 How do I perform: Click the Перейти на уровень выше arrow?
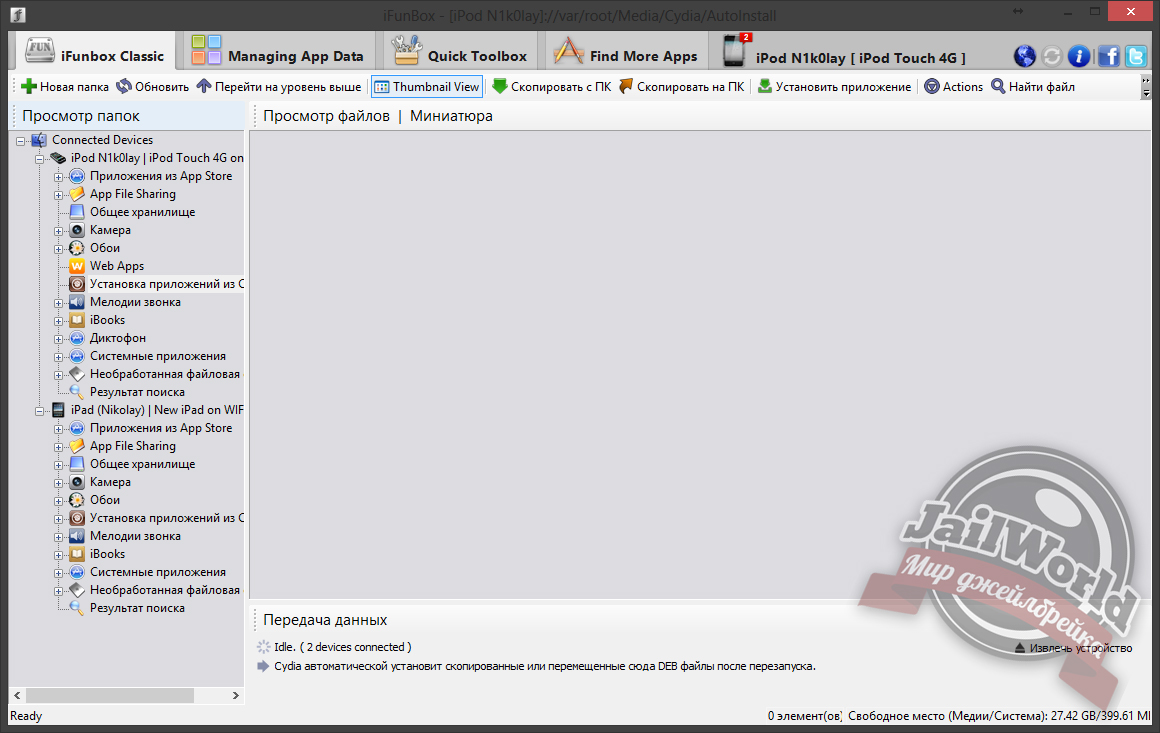[203, 87]
